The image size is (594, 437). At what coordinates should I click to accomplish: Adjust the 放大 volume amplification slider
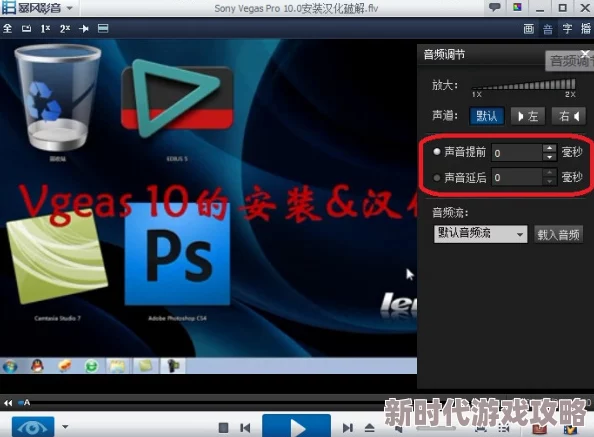coord(524,85)
